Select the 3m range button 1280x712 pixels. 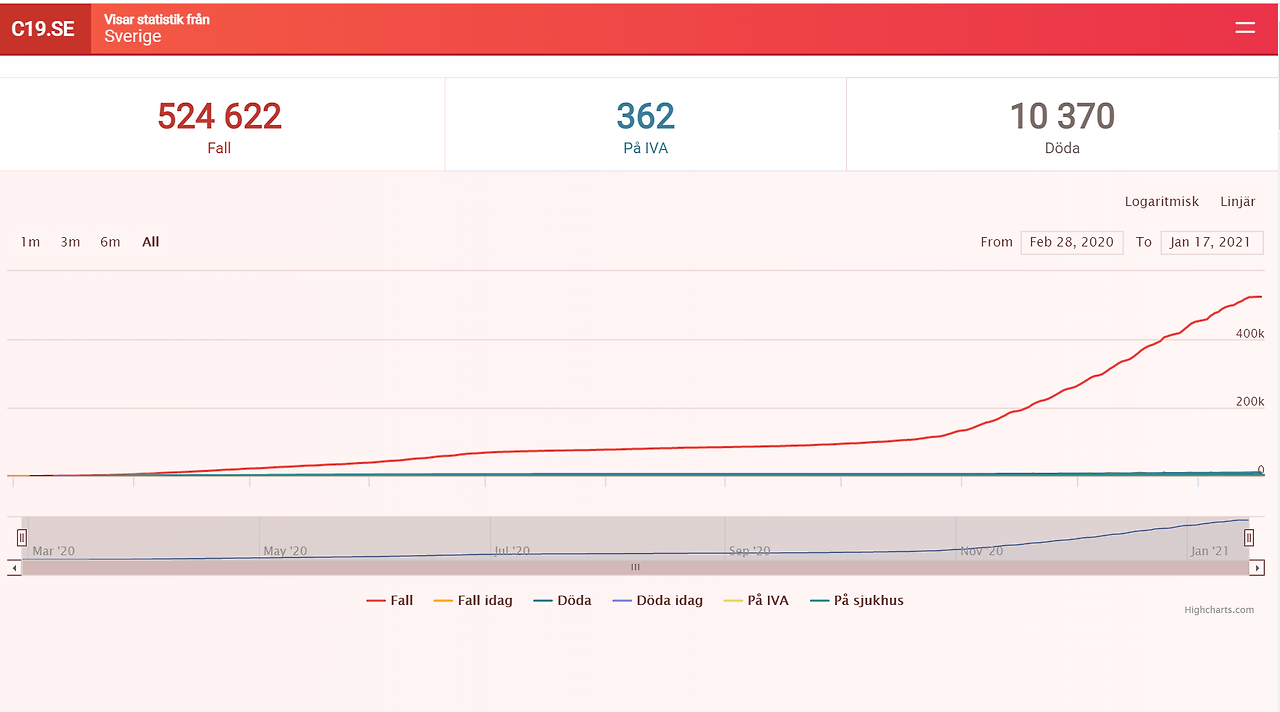coord(70,242)
